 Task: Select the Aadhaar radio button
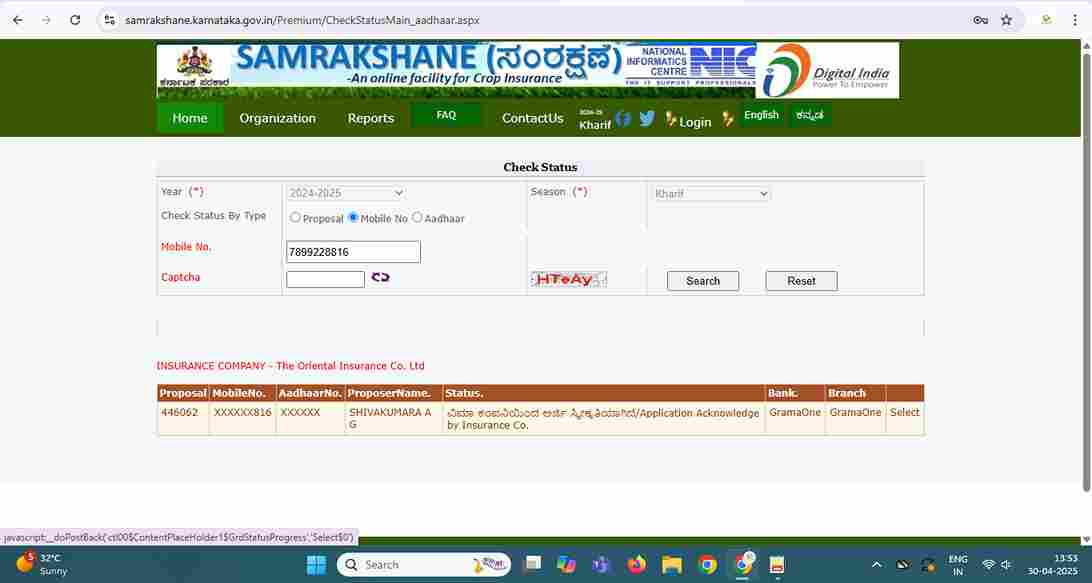click(x=417, y=217)
